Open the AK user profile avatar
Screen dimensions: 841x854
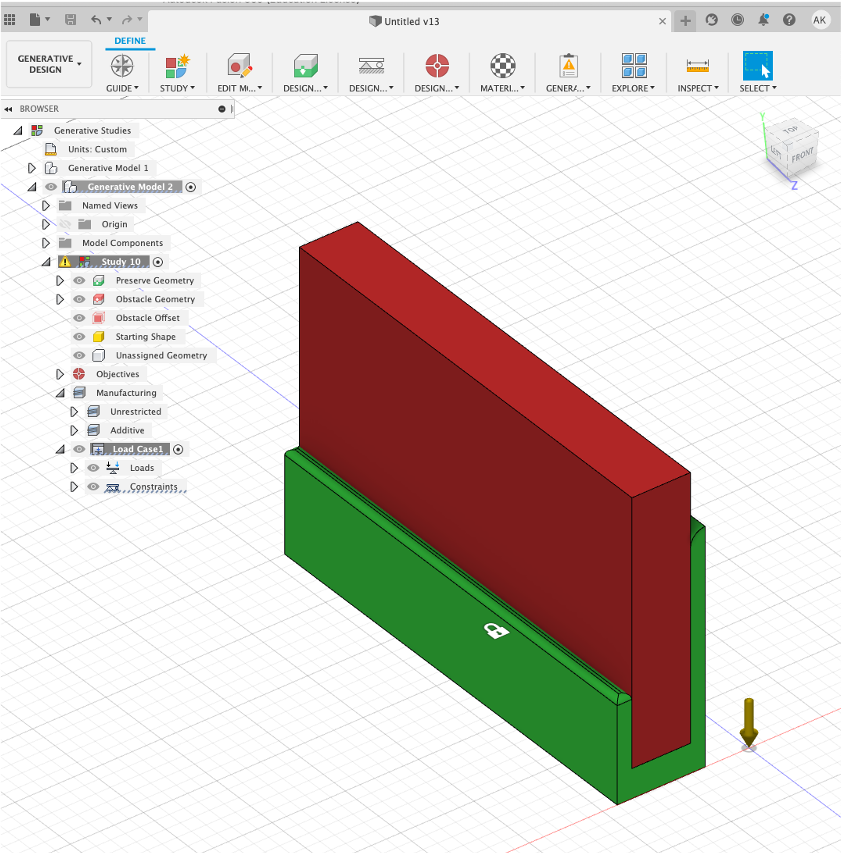819,20
